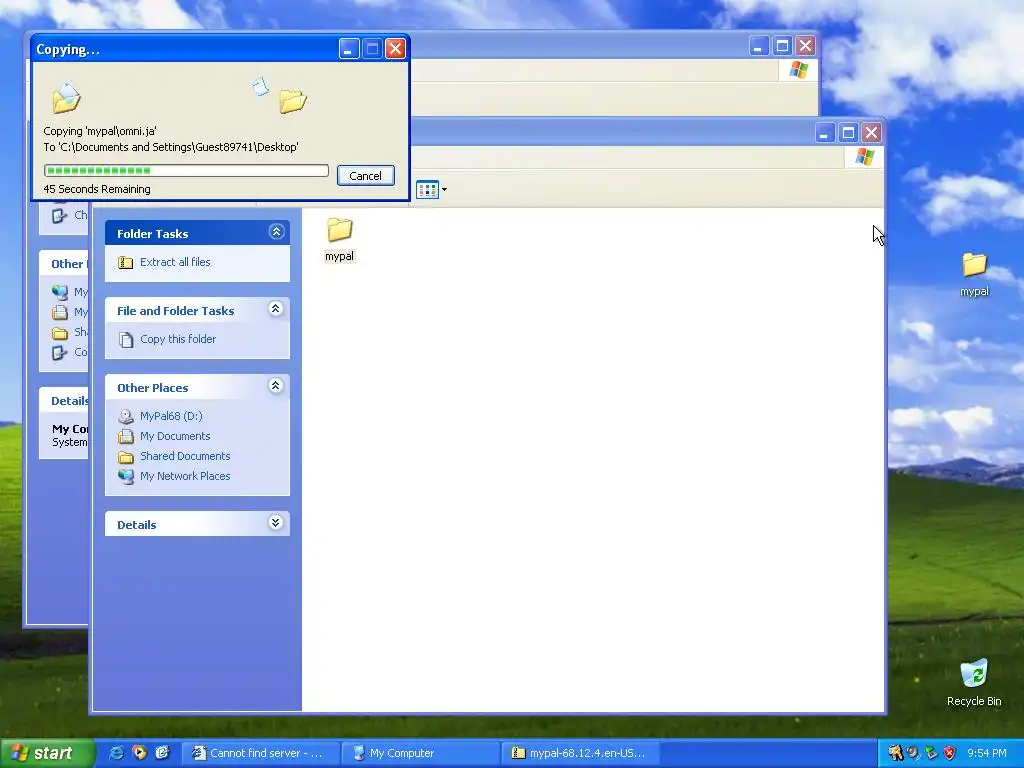The width and height of the screenshot is (1024, 768).
Task: Expand the Details panel
Action: (276, 522)
